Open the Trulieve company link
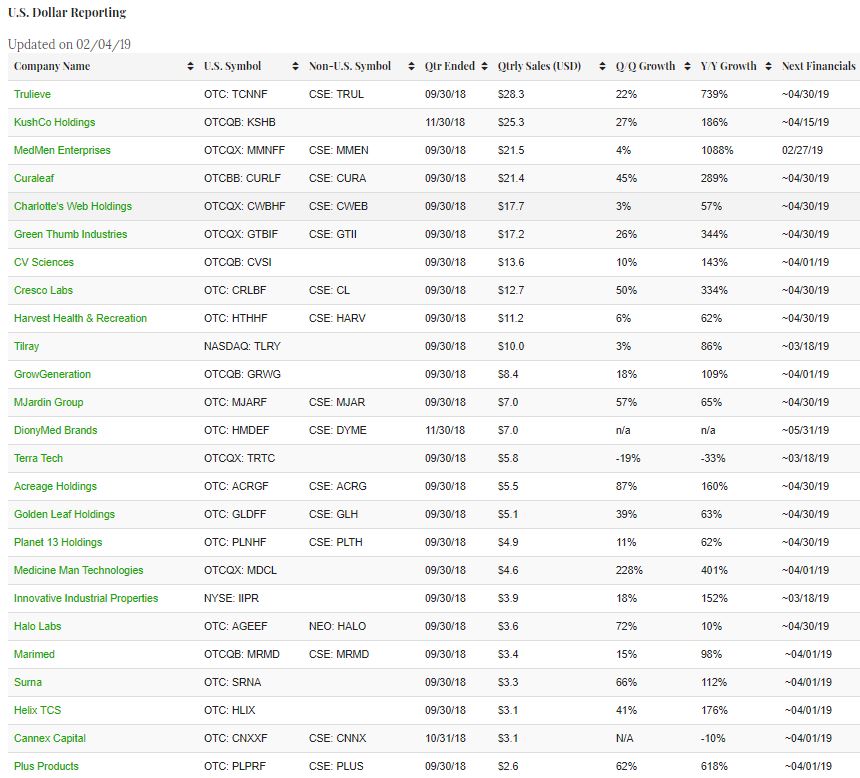 click(x=32, y=94)
